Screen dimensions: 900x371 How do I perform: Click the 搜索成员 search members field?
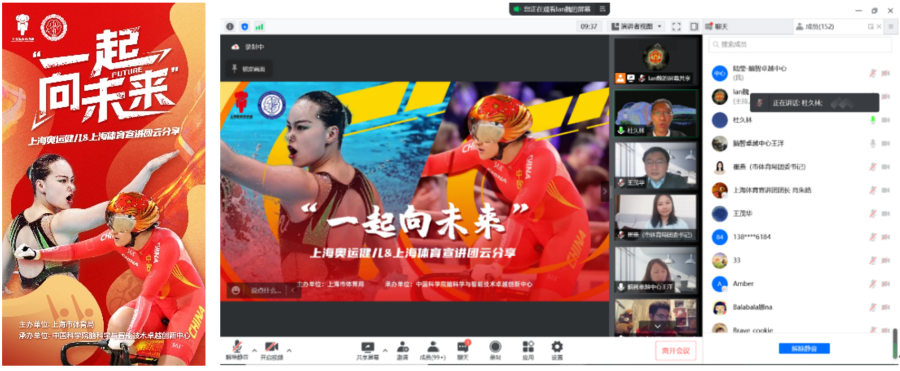tap(801, 44)
